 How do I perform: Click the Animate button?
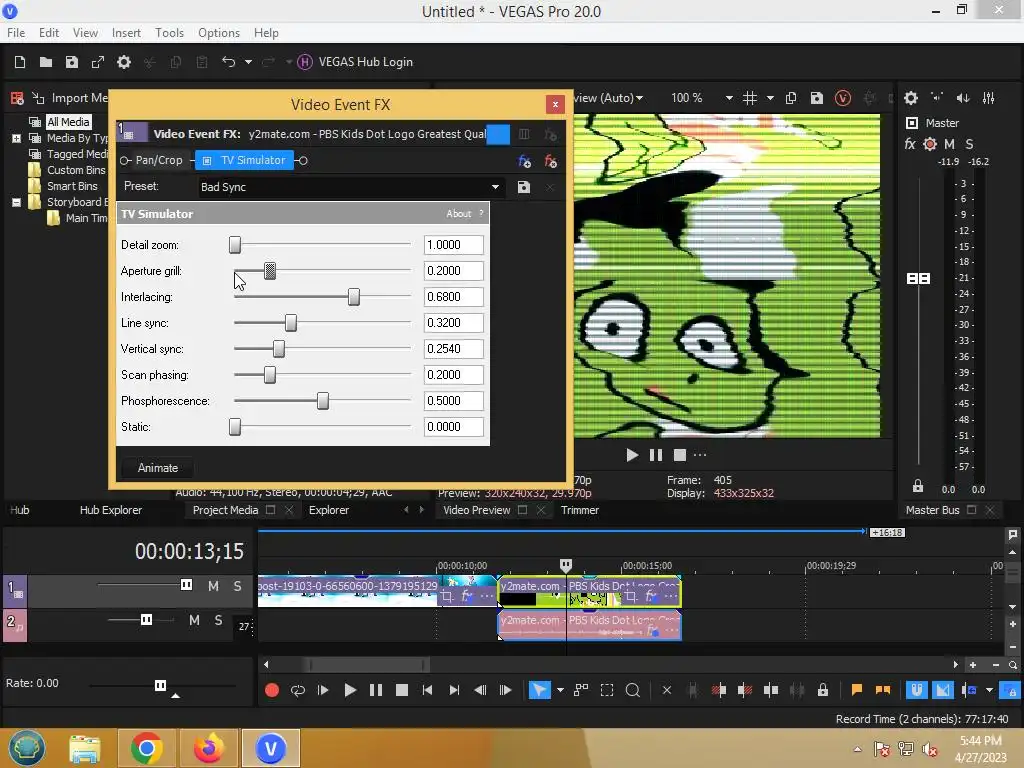click(158, 468)
